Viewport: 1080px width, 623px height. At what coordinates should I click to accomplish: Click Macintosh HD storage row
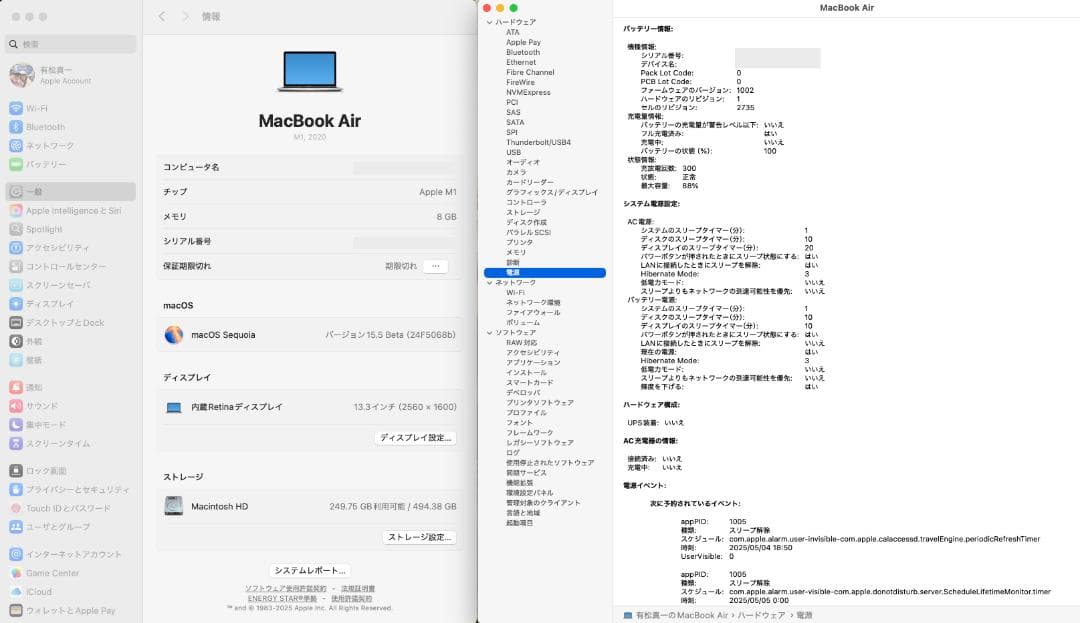(309, 507)
